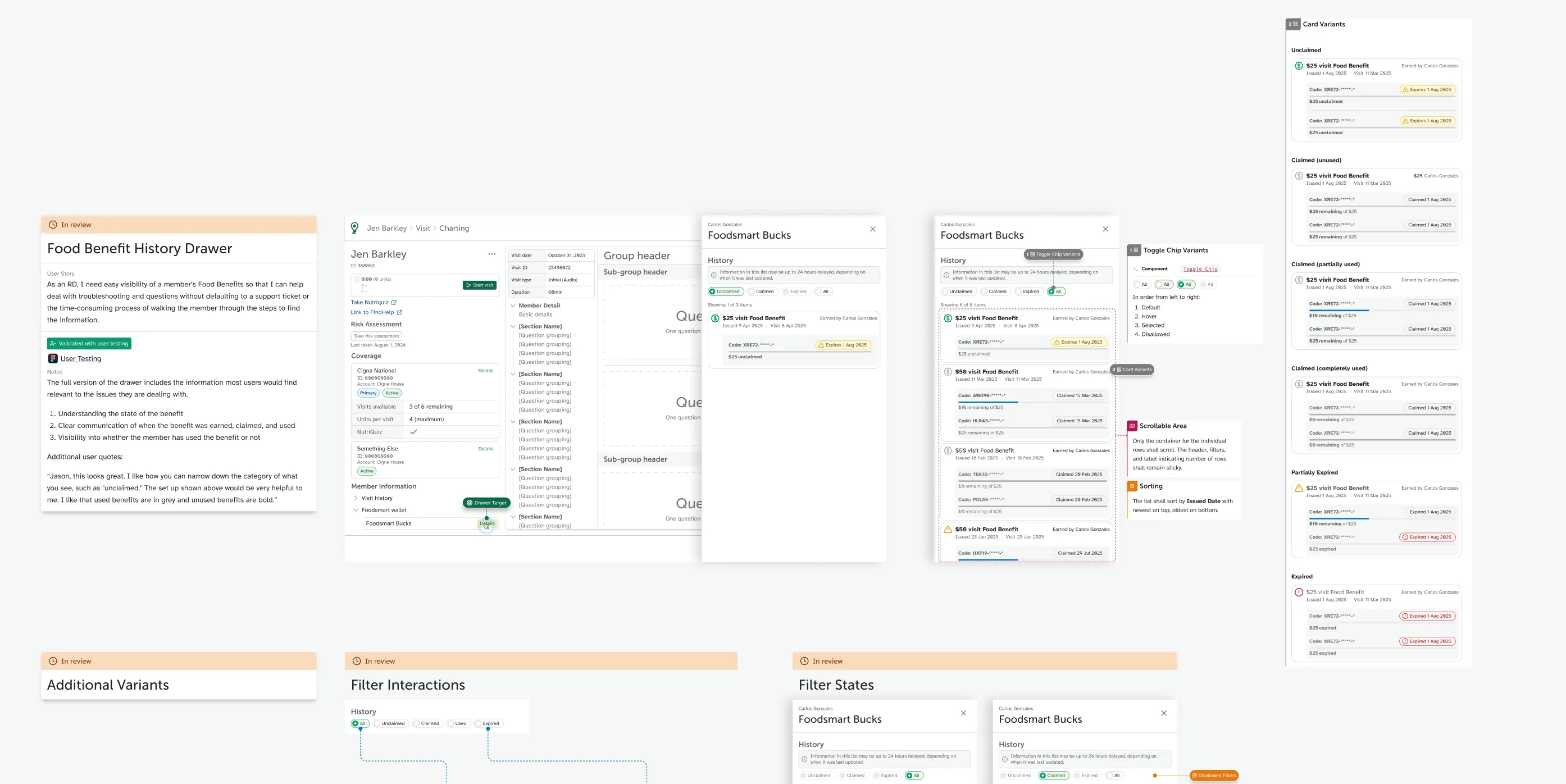Collapse the fourth [Section Name] chevron
Screen dimensions: 1566x784
[x=513, y=469]
